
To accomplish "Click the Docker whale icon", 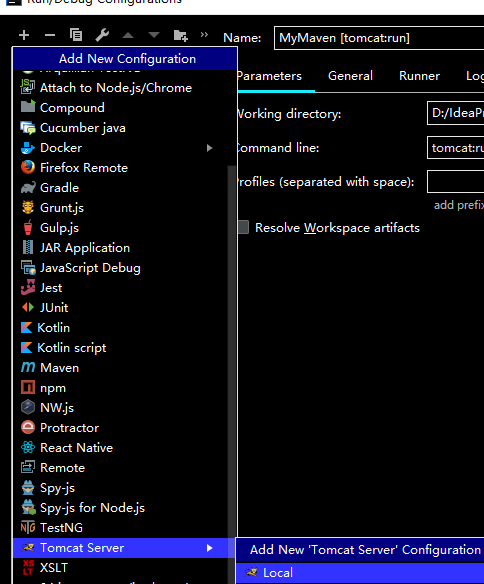I will [28, 148].
